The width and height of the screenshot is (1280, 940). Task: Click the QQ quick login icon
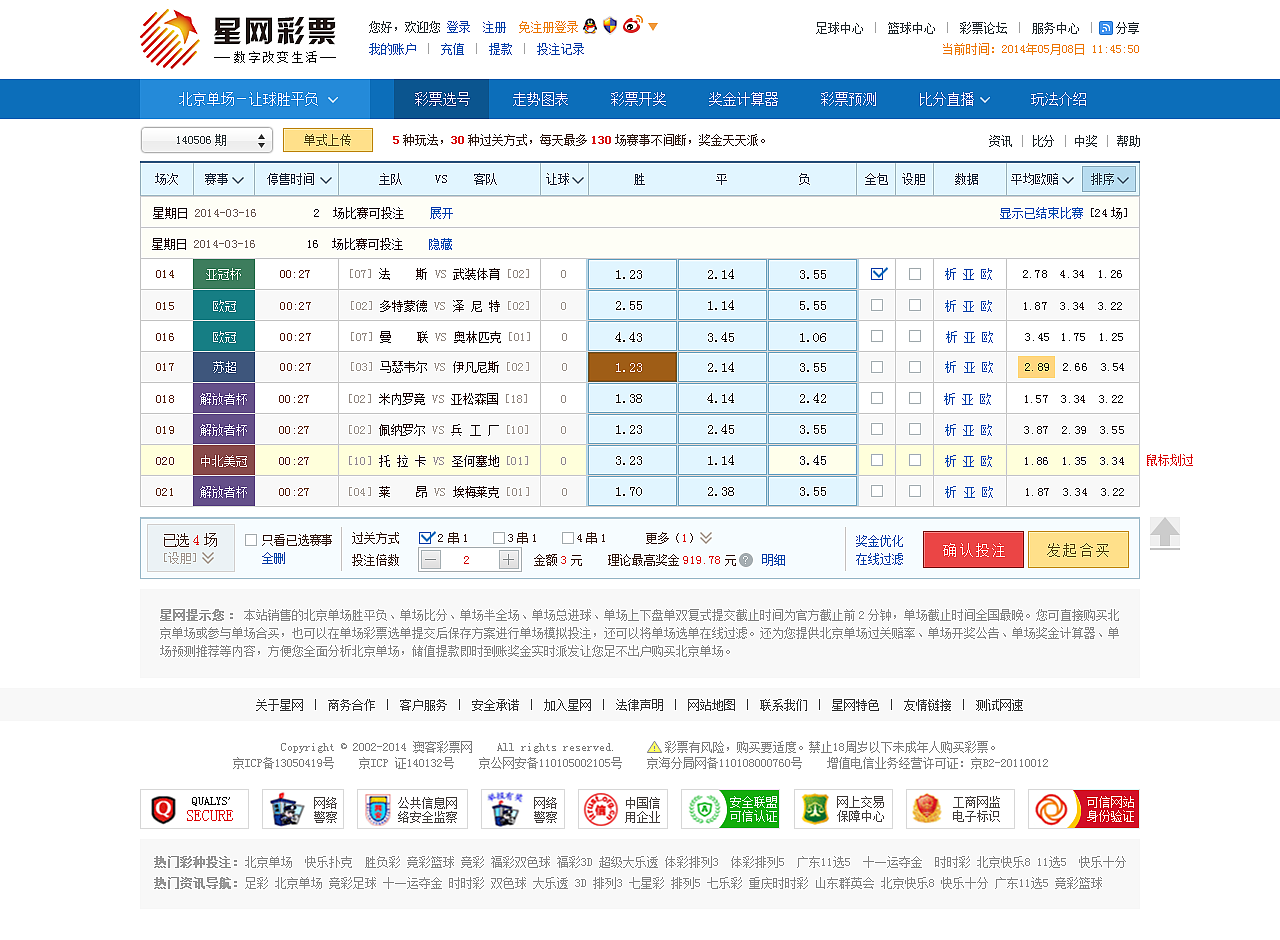pos(589,26)
